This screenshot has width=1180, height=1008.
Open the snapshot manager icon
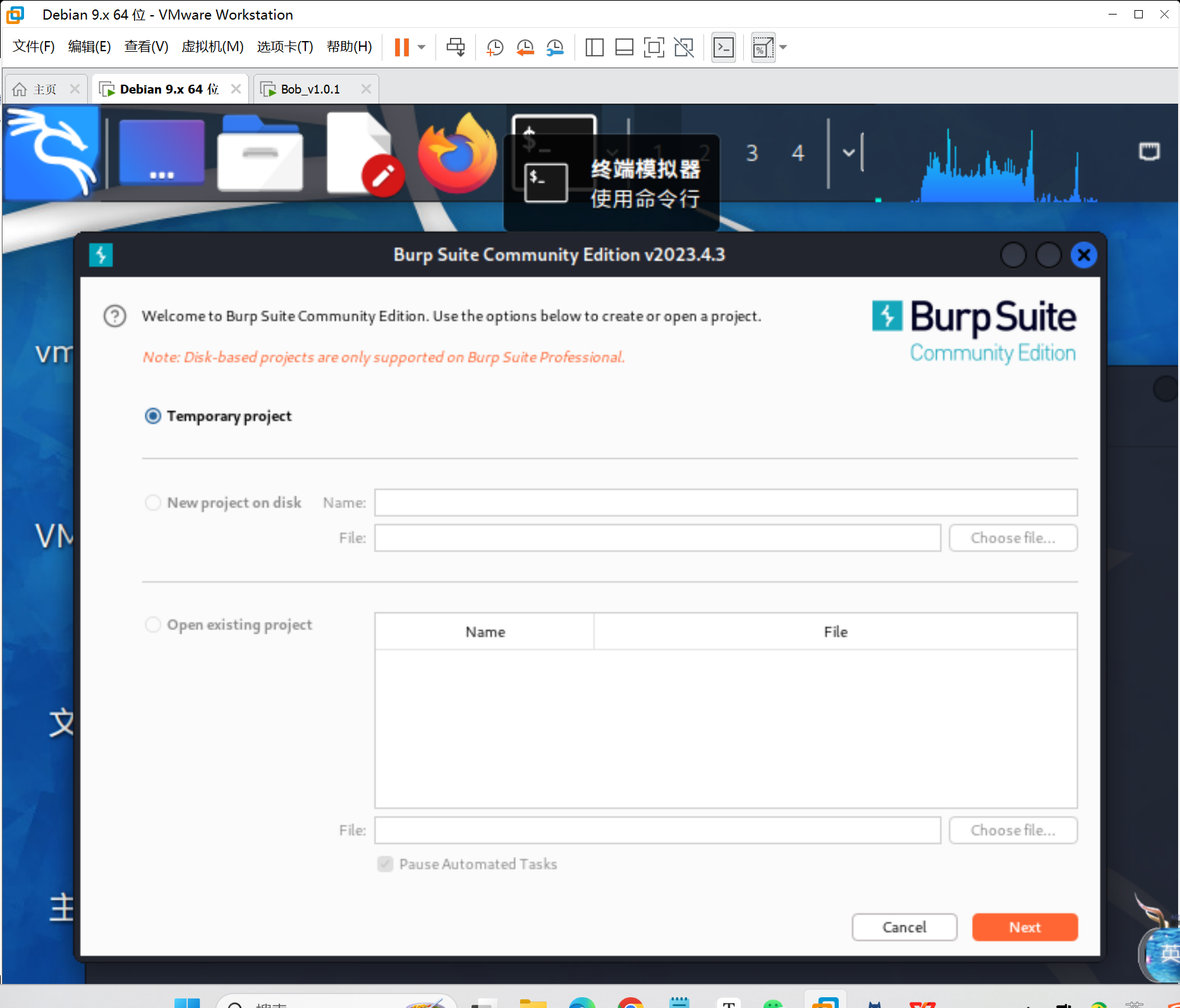[x=555, y=47]
